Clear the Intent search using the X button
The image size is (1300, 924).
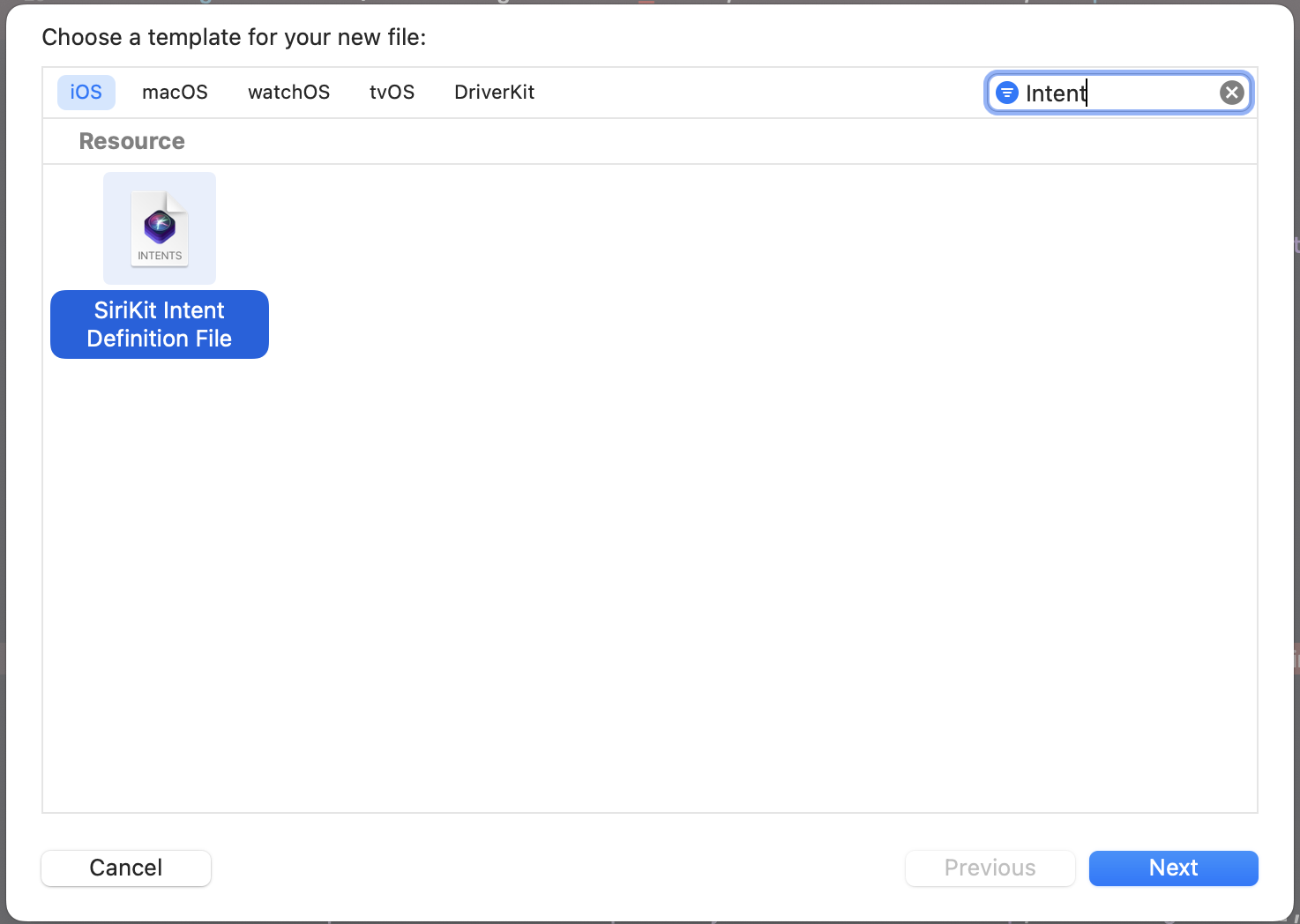(x=1231, y=92)
